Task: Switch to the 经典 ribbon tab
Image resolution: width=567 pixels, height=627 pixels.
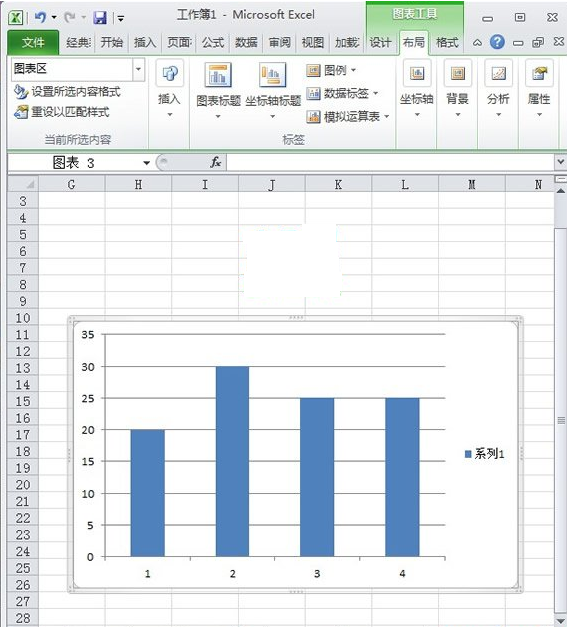Action: coord(78,42)
